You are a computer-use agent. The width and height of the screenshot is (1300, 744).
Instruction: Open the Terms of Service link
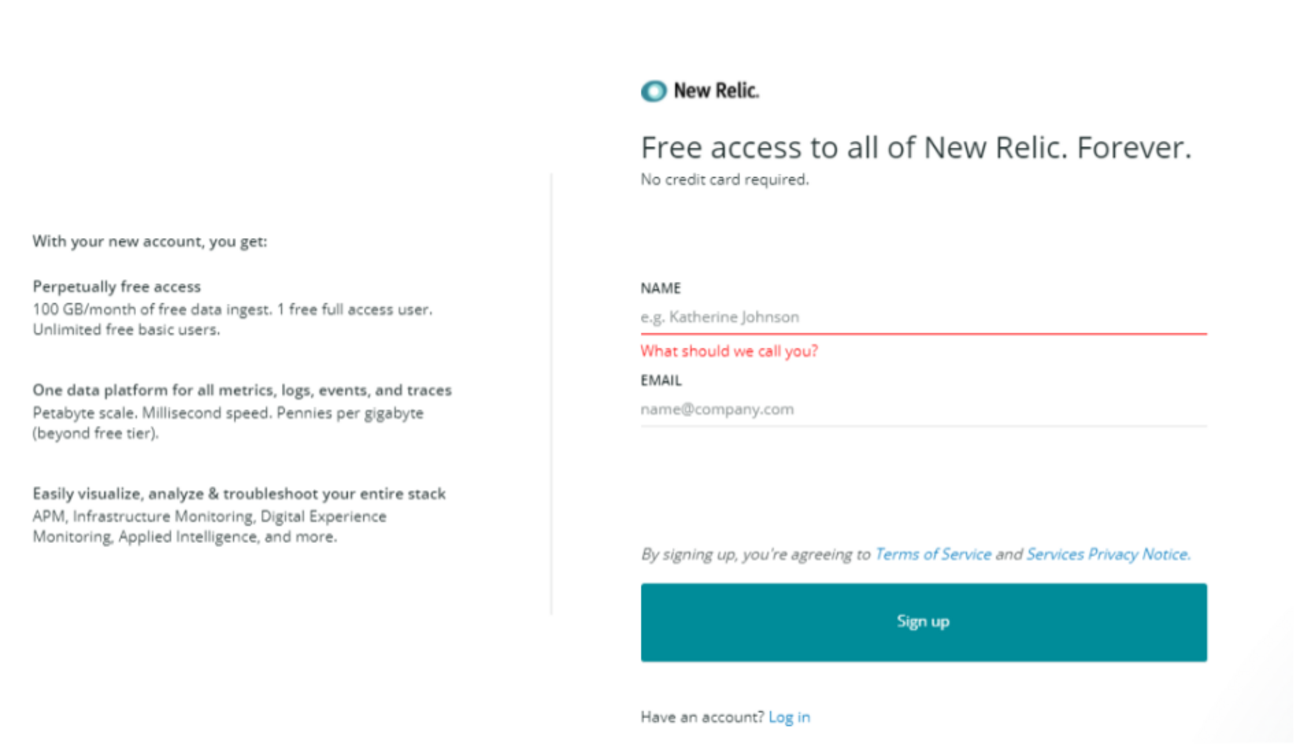[x=933, y=554]
